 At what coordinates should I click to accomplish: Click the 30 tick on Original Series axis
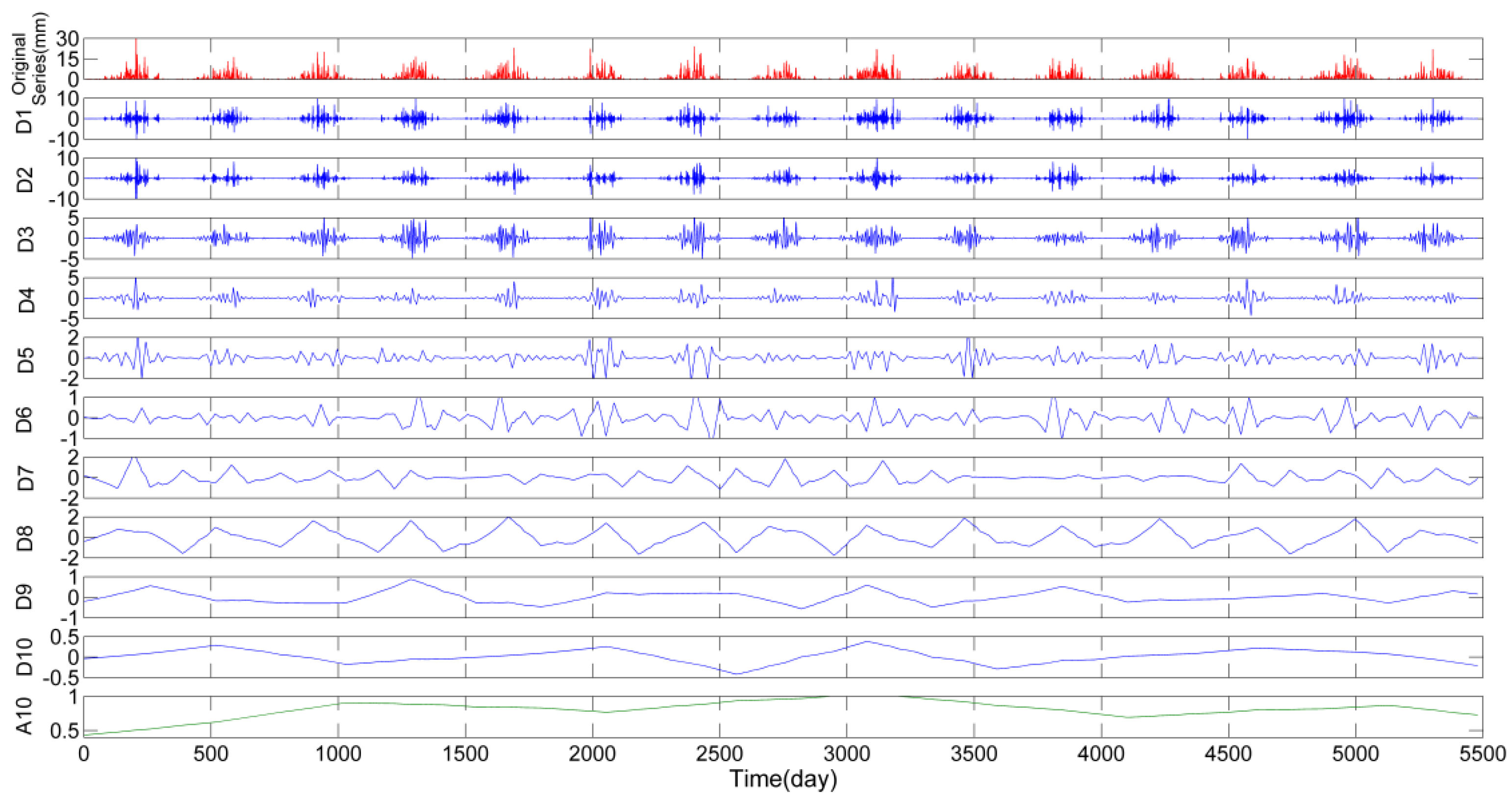(x=67, y=40)
